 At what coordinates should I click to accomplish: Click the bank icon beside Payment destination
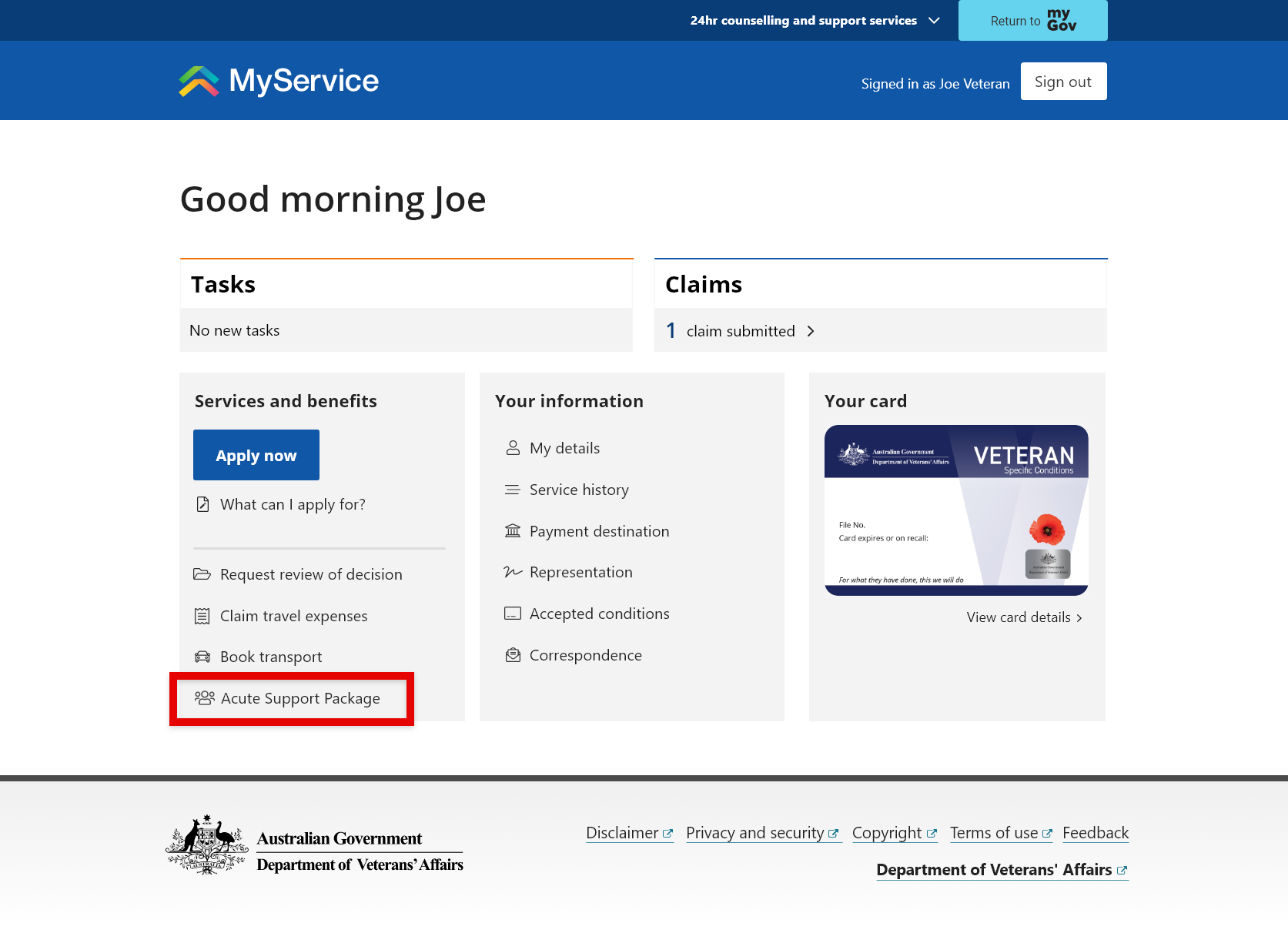[513, 530]
